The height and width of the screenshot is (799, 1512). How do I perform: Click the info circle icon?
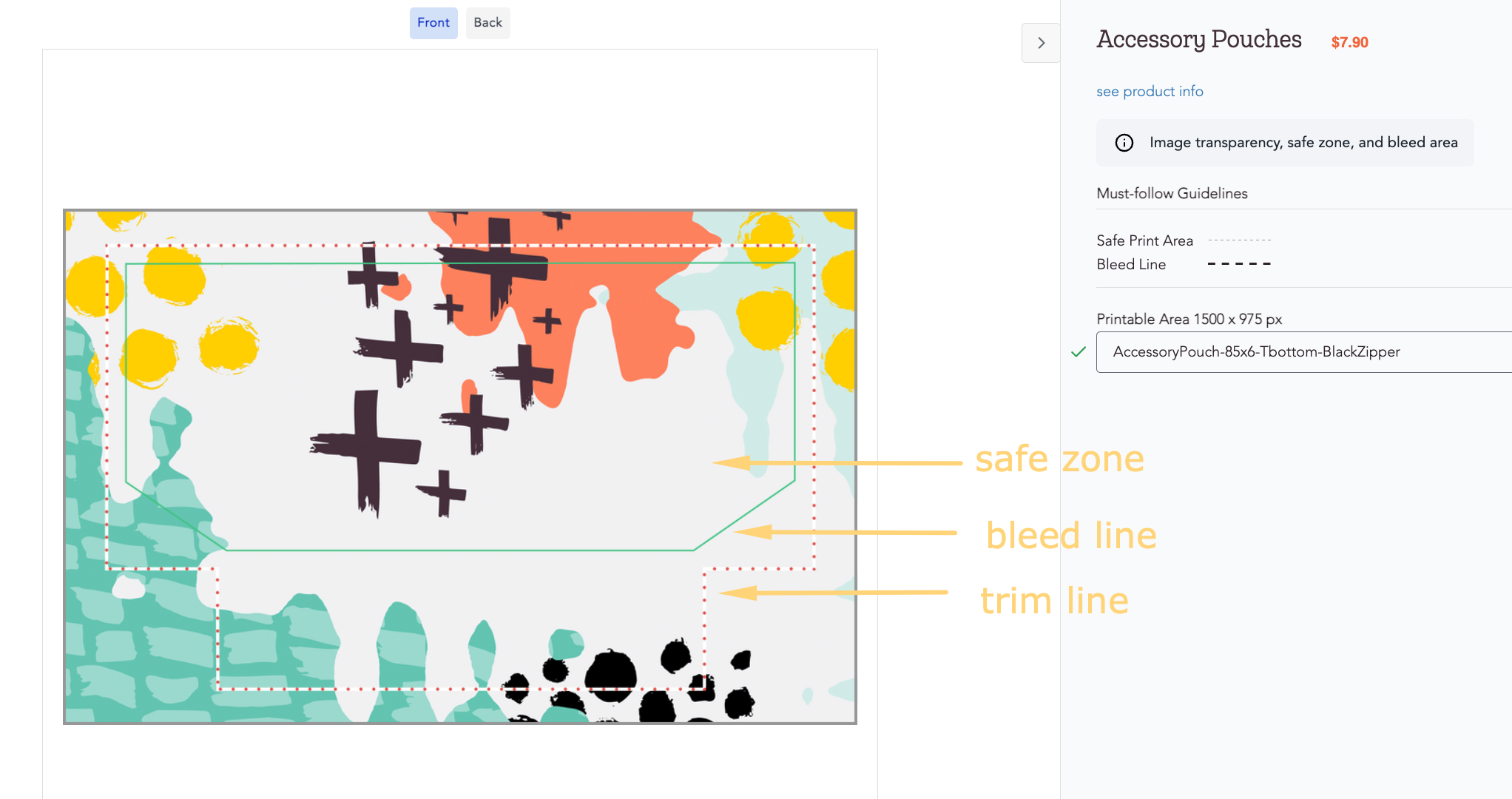(1124, 143)
